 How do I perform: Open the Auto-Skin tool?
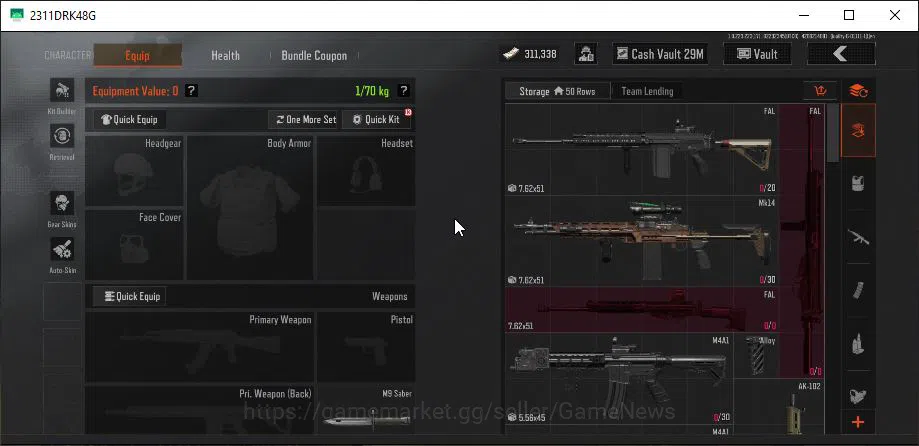coord(62,249)
